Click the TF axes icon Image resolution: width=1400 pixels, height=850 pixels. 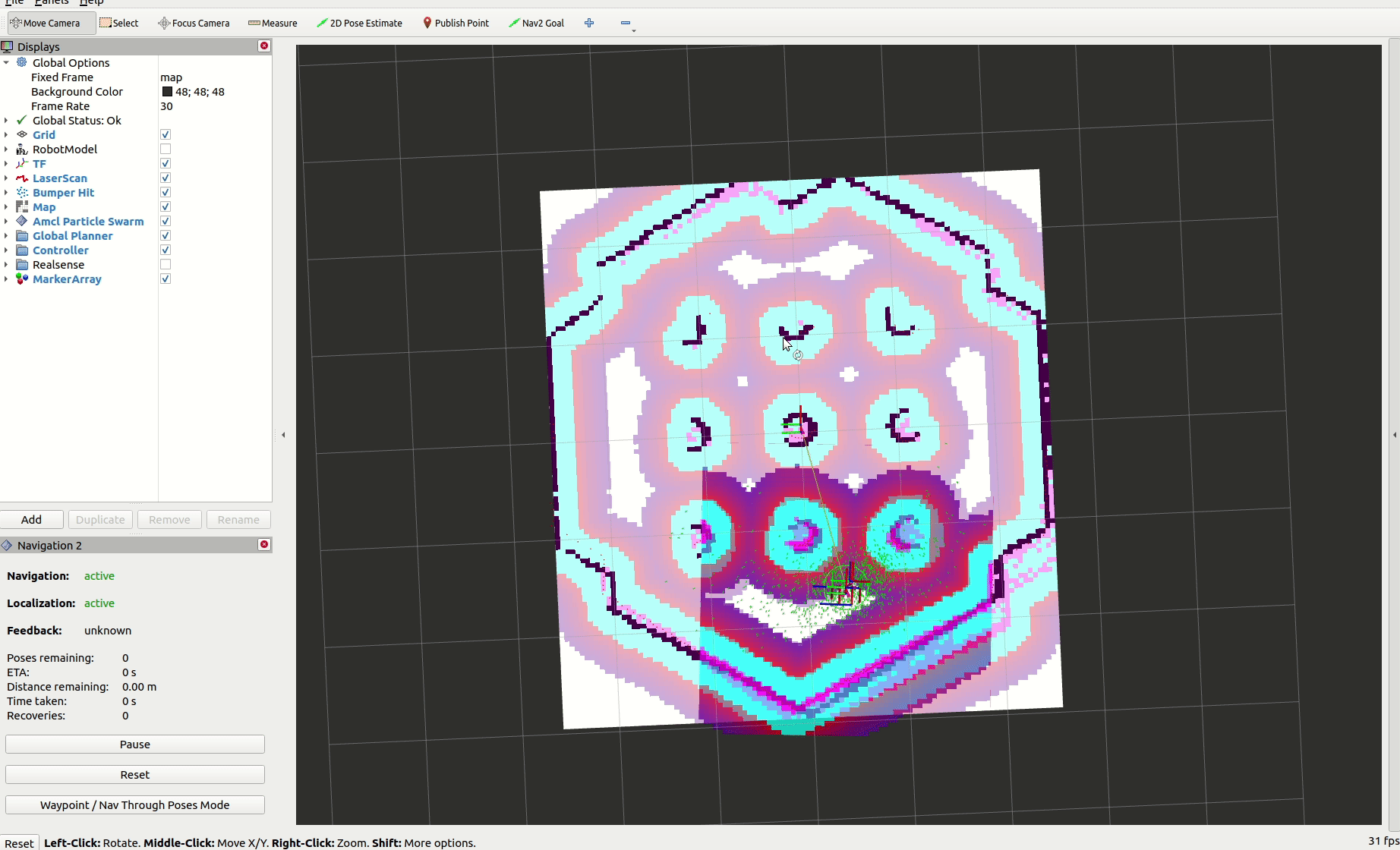22,163
